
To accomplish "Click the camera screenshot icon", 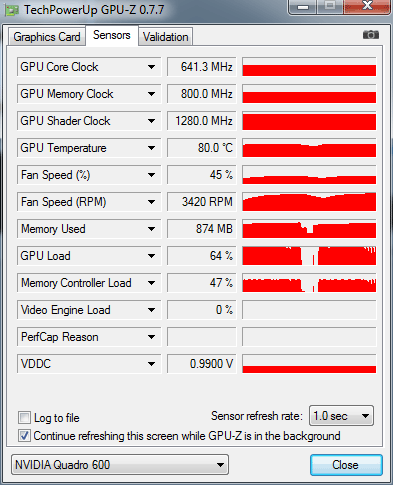I will [371, 35].
